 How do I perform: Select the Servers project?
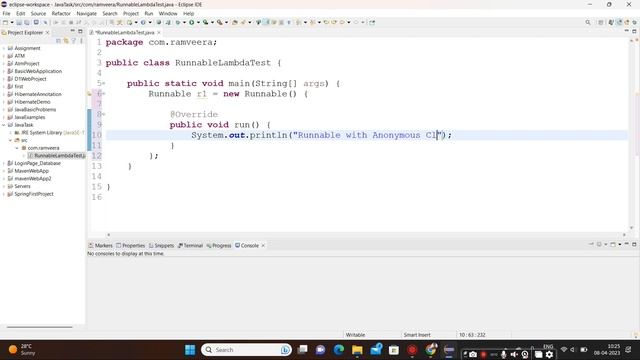[22, 186]
